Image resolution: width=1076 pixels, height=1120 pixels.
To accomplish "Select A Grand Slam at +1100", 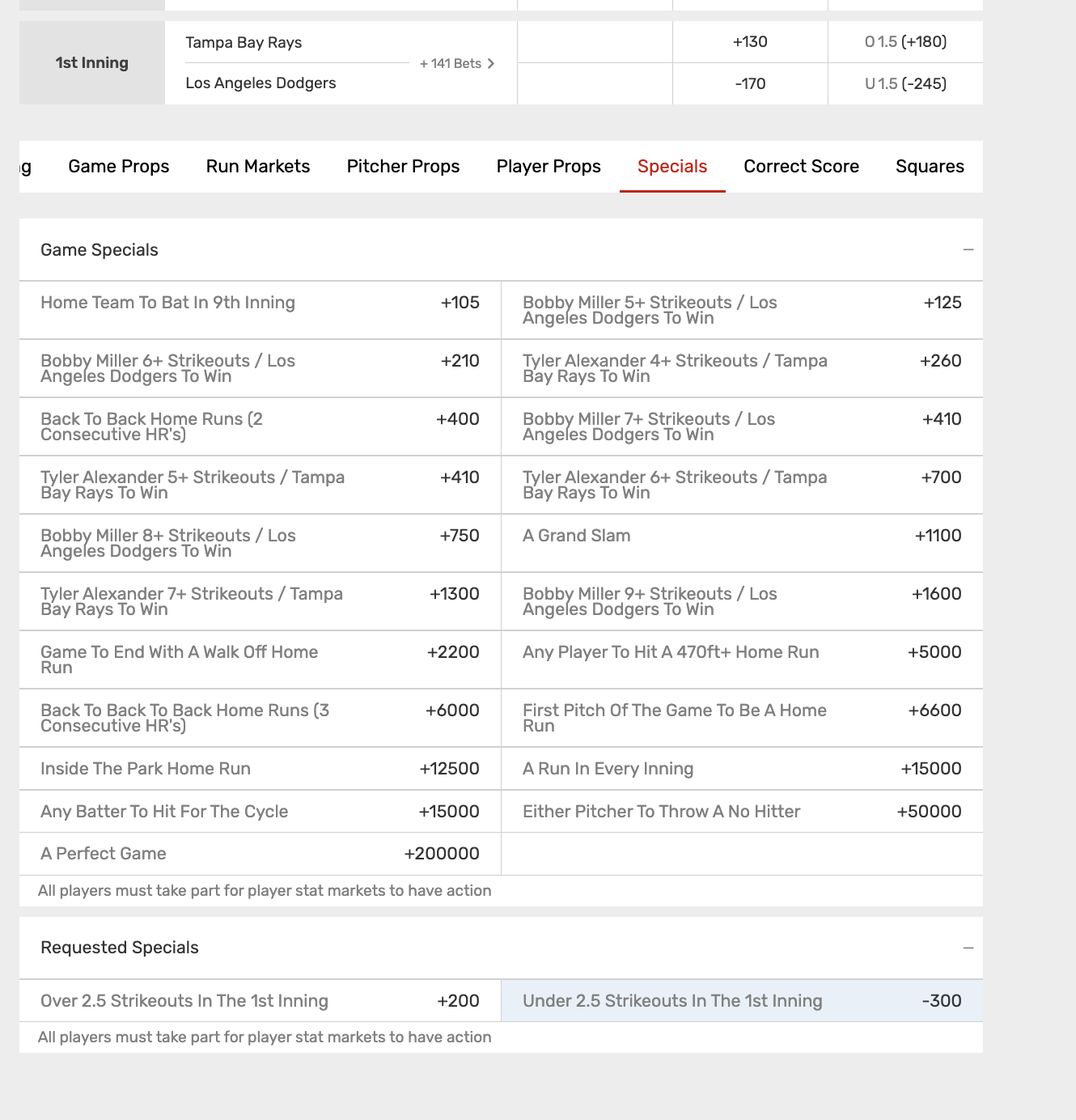I will tap(742, 543).
